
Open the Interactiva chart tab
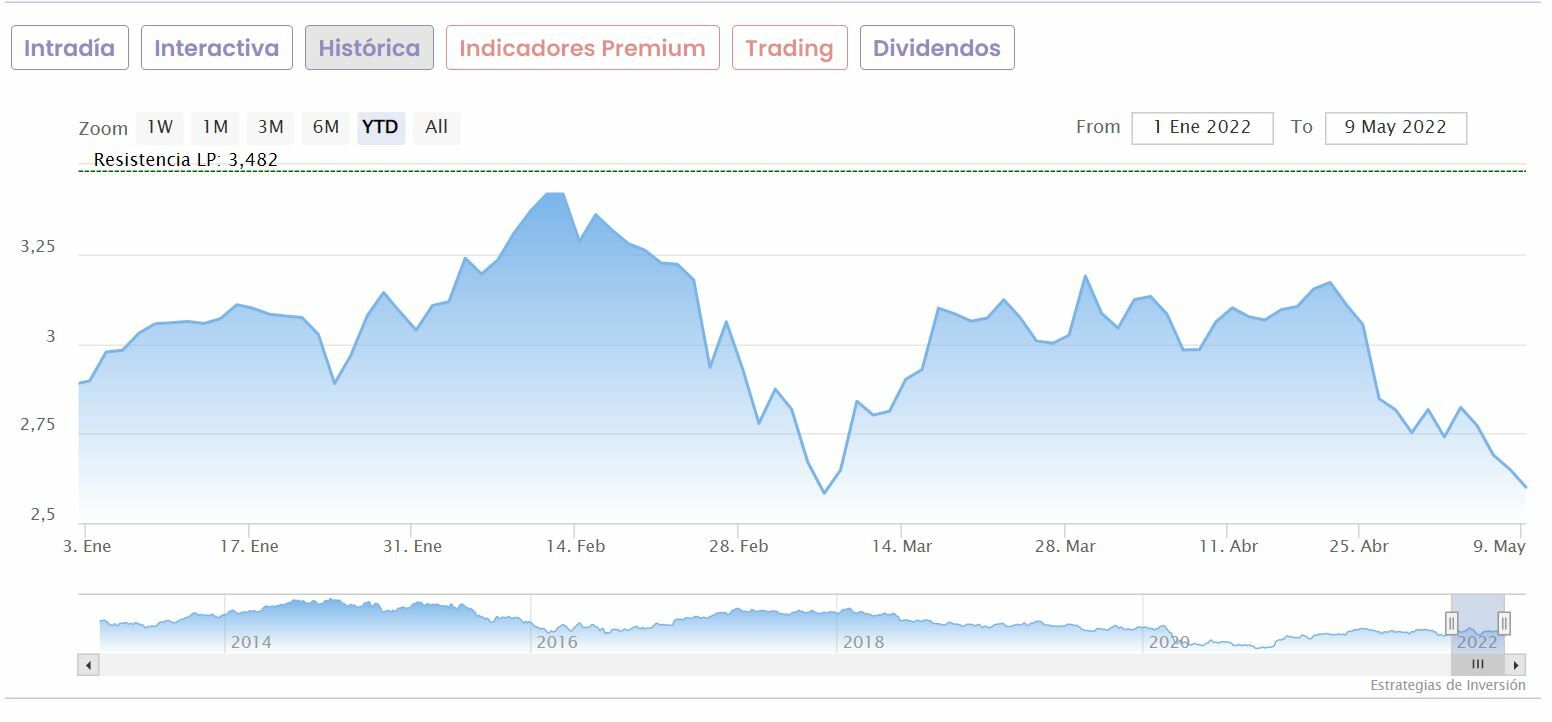point(217,48)
